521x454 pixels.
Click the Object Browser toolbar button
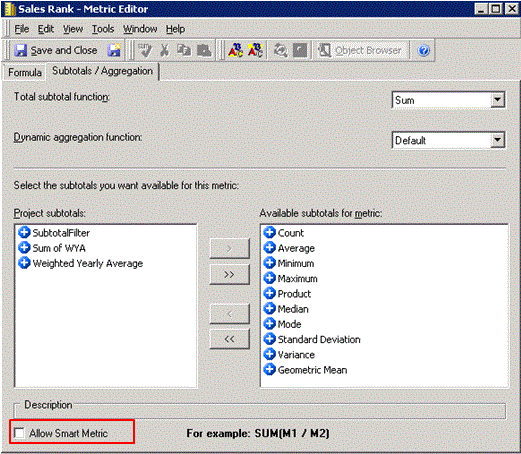(x=360, y=51)
